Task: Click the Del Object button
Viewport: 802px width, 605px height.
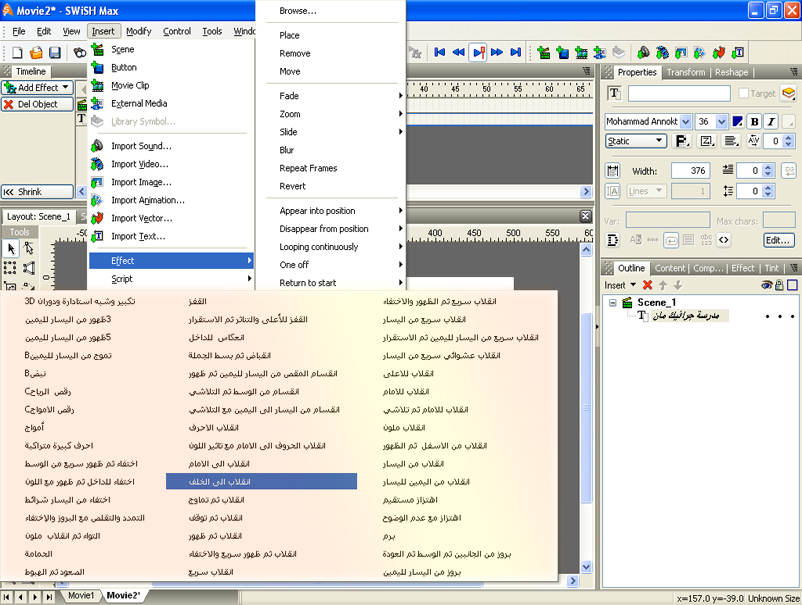Action: pos(37,104)
